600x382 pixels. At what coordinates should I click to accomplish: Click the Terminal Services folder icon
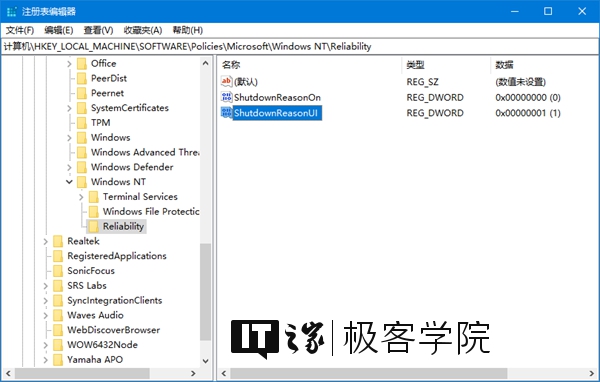click(x=93, y=197)
